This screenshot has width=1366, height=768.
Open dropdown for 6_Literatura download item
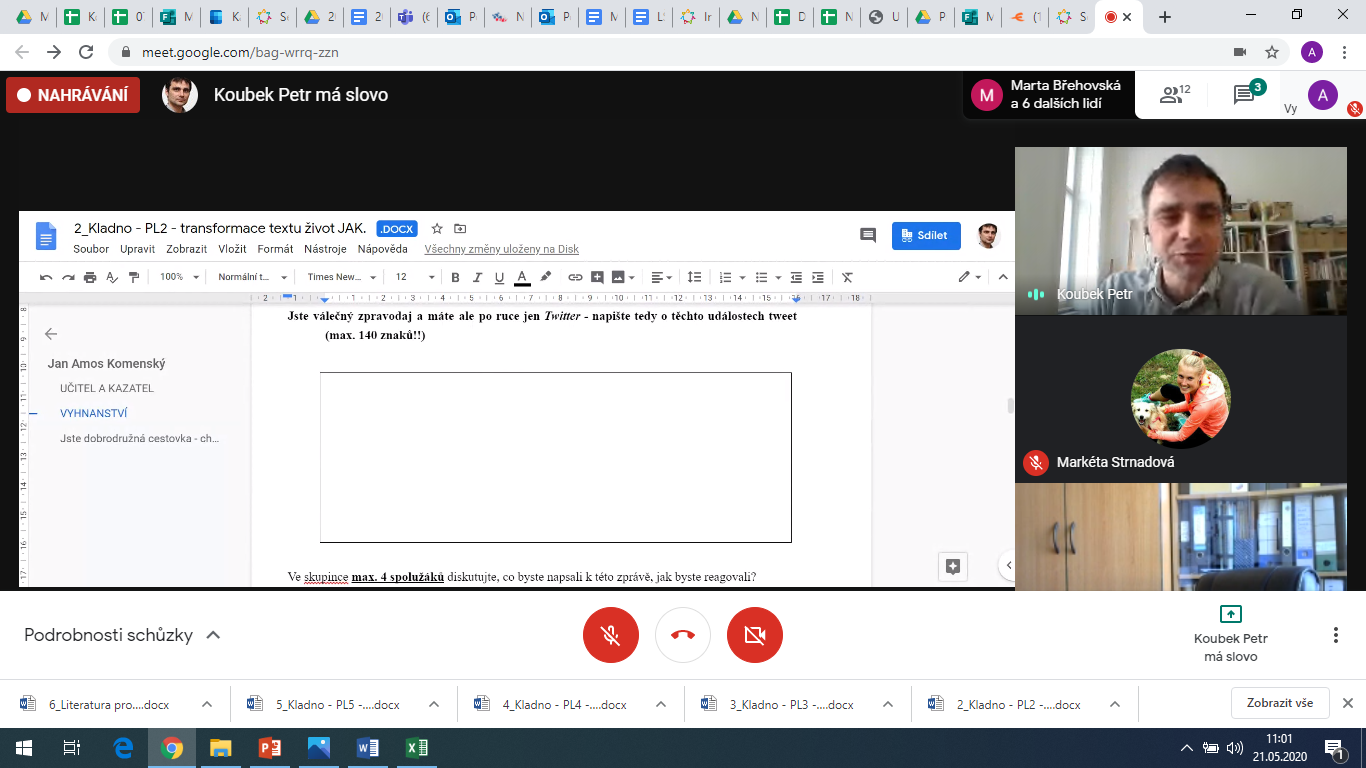coord(207,704)
